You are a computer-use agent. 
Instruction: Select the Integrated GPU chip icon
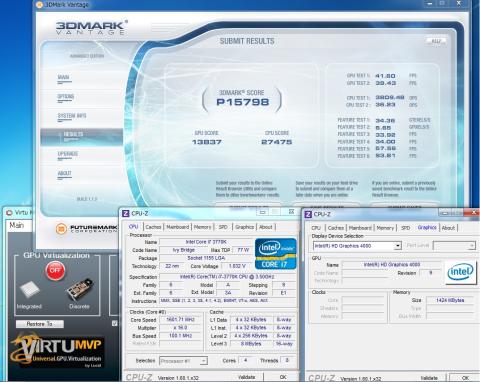click(x=29, y=290)
